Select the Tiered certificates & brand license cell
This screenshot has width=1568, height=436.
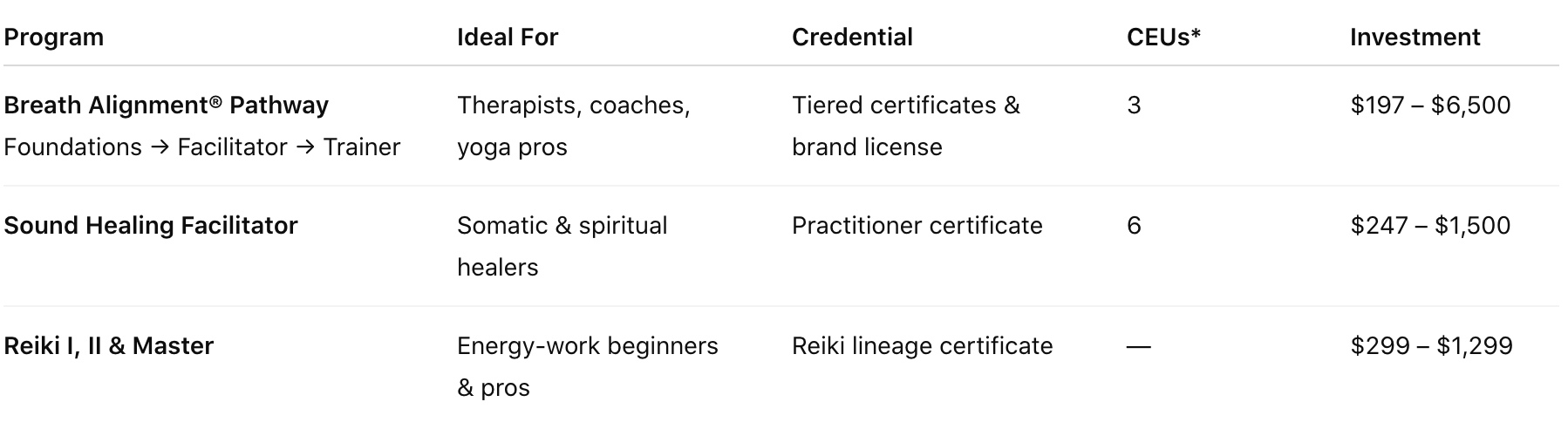pos(906,126)
